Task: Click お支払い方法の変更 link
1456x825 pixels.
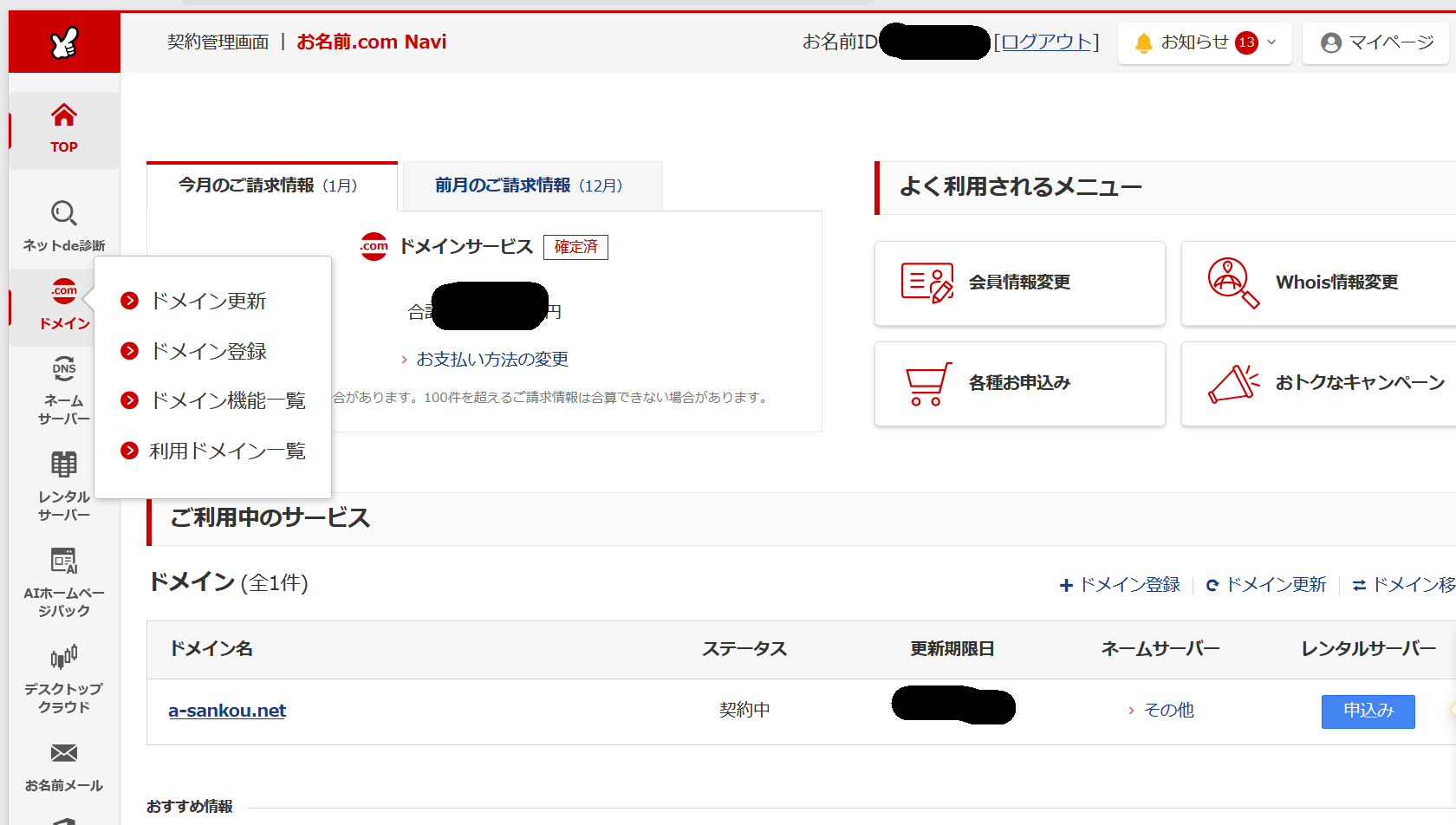Action: tap(492, 360)
